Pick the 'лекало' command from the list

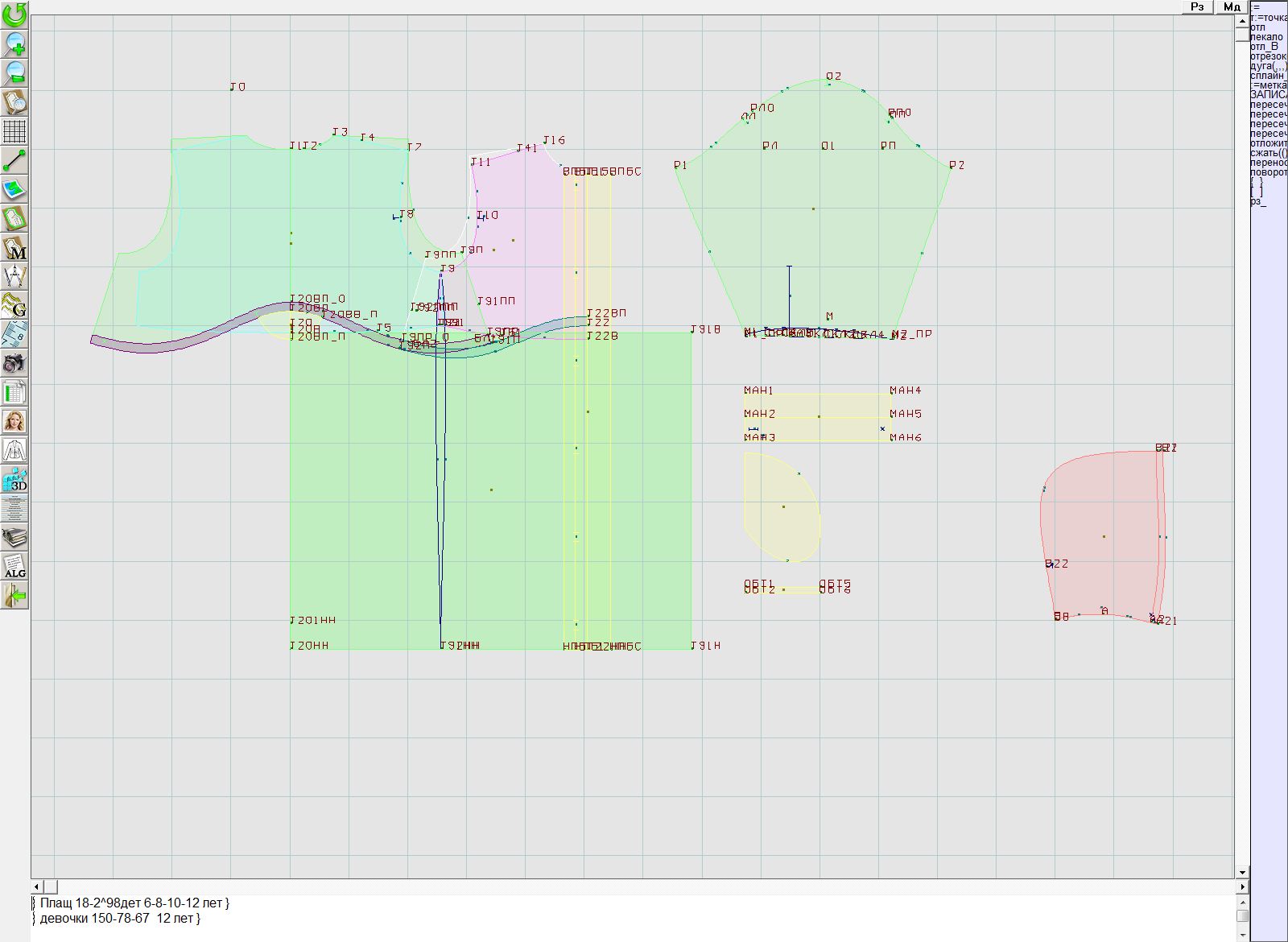point(1267,37)
